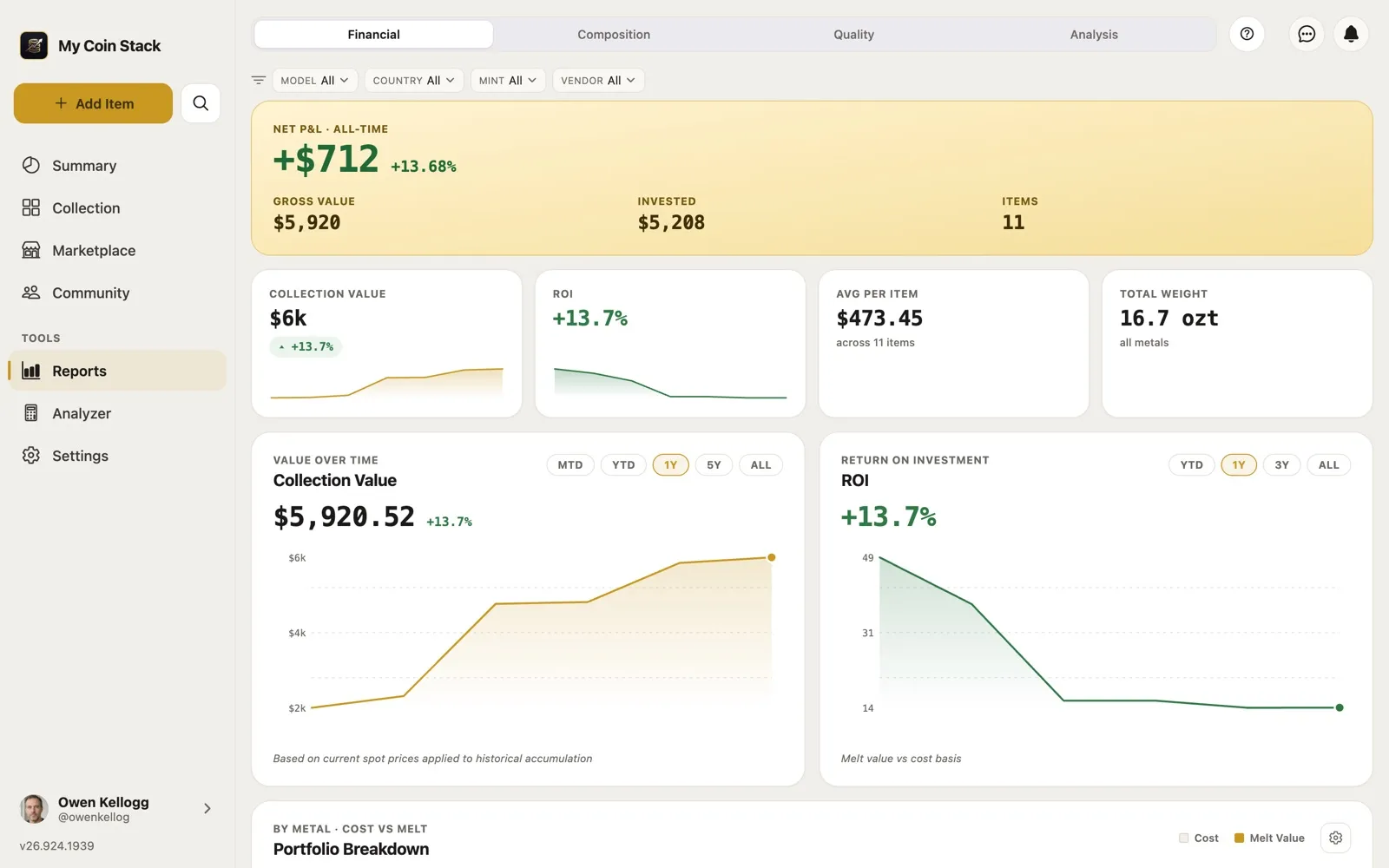
Task: Click Owen Kellogg's avatar photo
Action: (34, 808)
